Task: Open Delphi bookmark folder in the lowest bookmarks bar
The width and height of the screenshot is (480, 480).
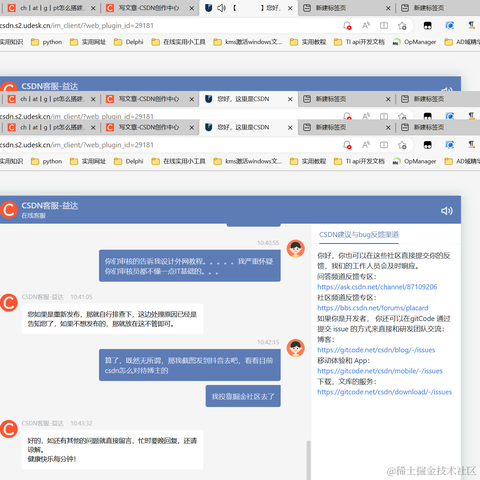Action: [x=129, y=161]
